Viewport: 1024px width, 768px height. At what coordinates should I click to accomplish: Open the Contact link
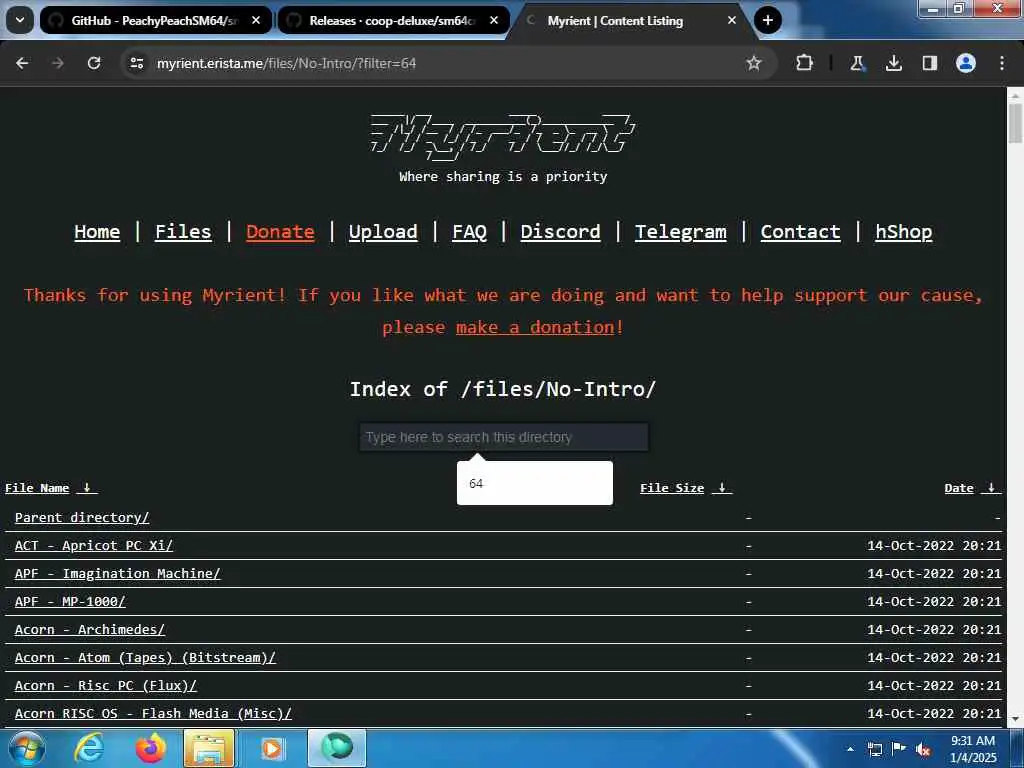tap(801, 232)
